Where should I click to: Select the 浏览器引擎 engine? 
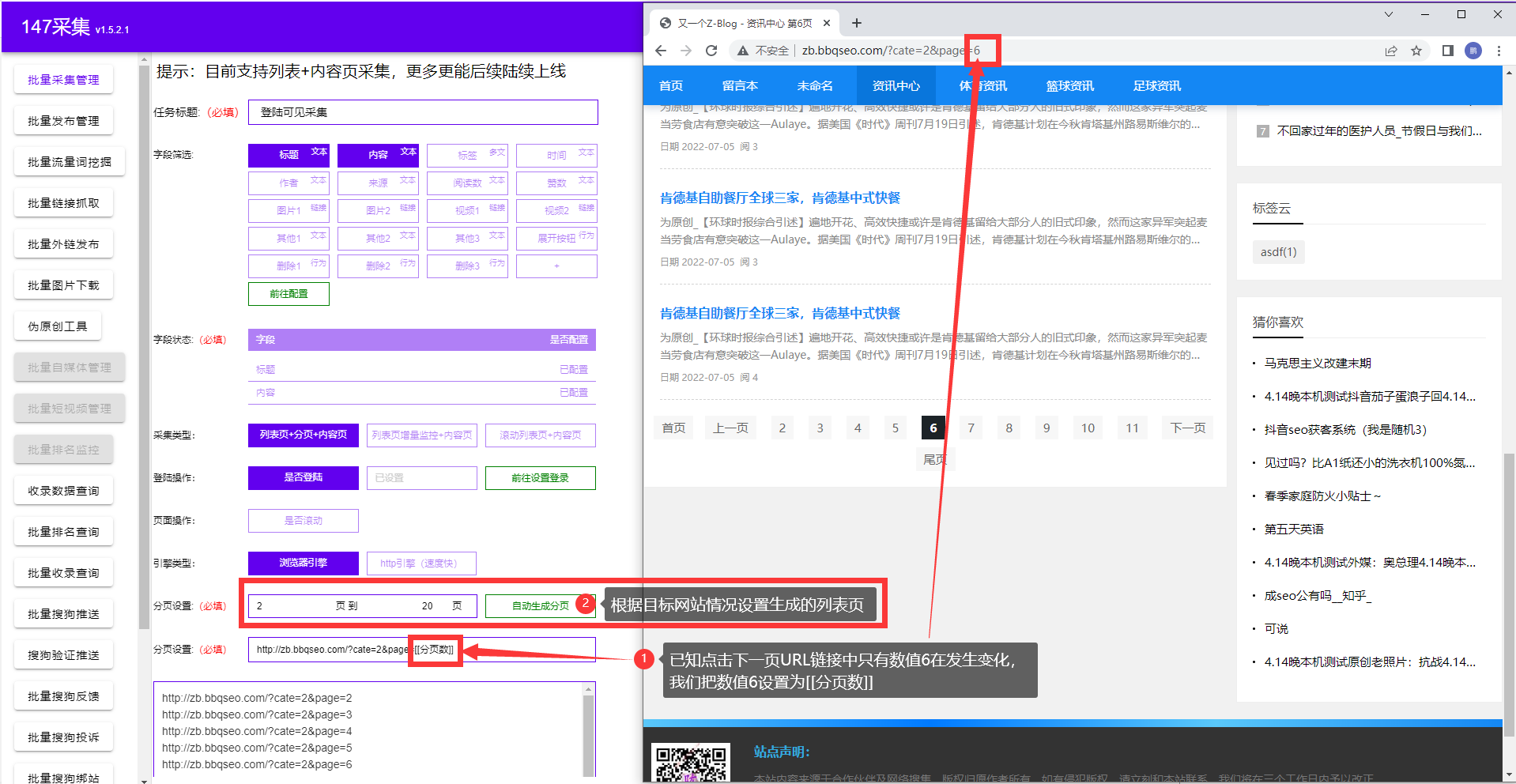pyautogui.click(x=304, y=563)
